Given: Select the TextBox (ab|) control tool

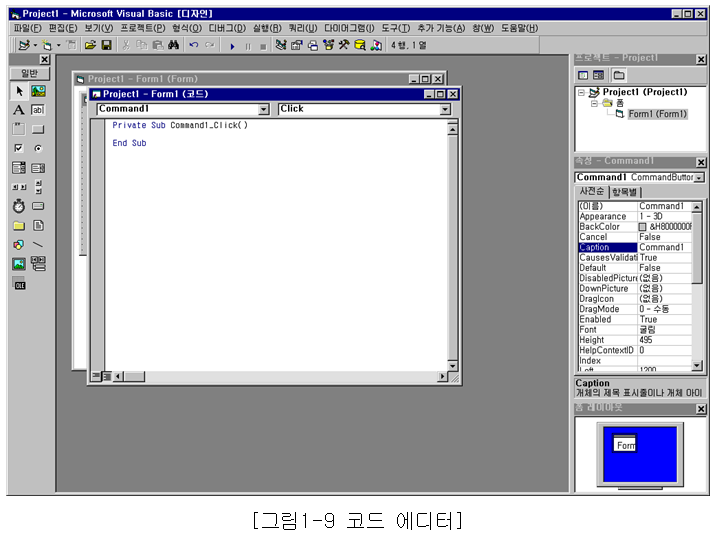Looking at the screenshot, I should 38,110.
